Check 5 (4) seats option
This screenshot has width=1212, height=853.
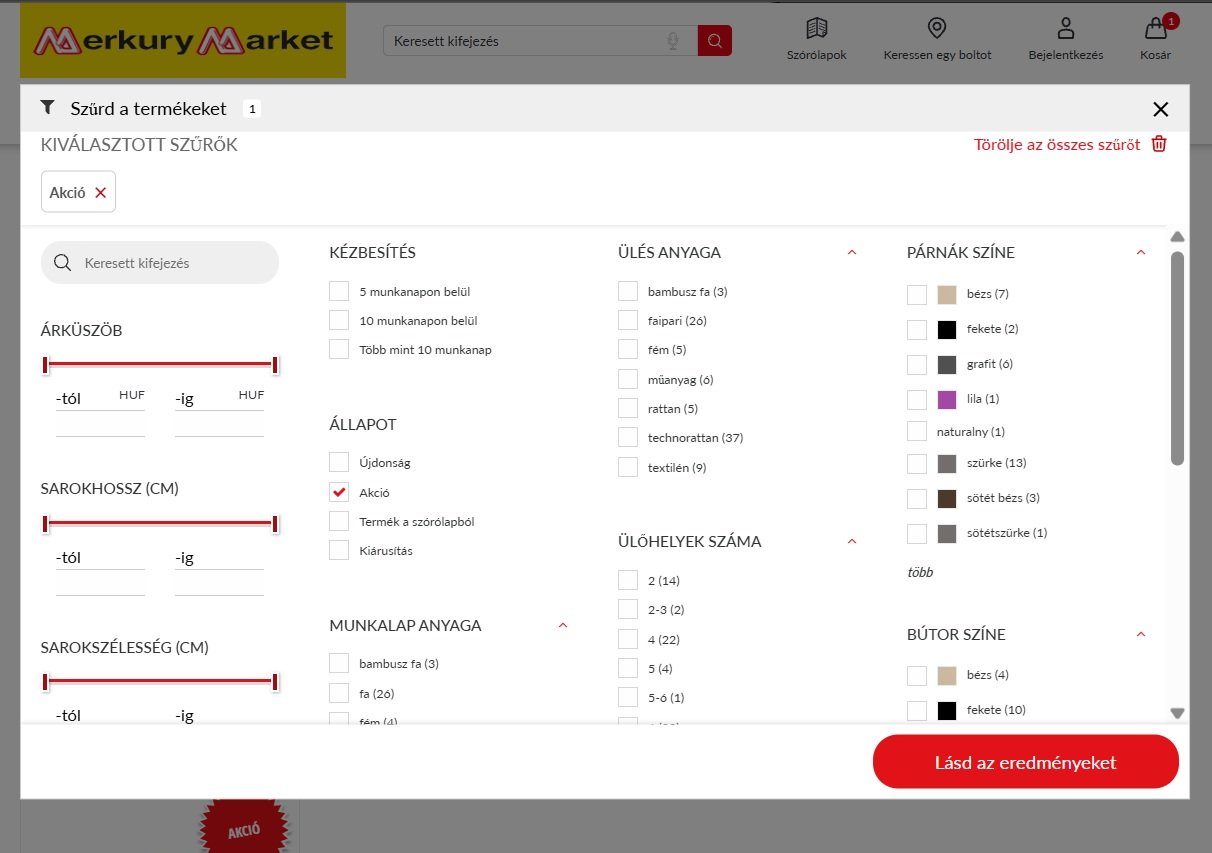tap(628, 667)
